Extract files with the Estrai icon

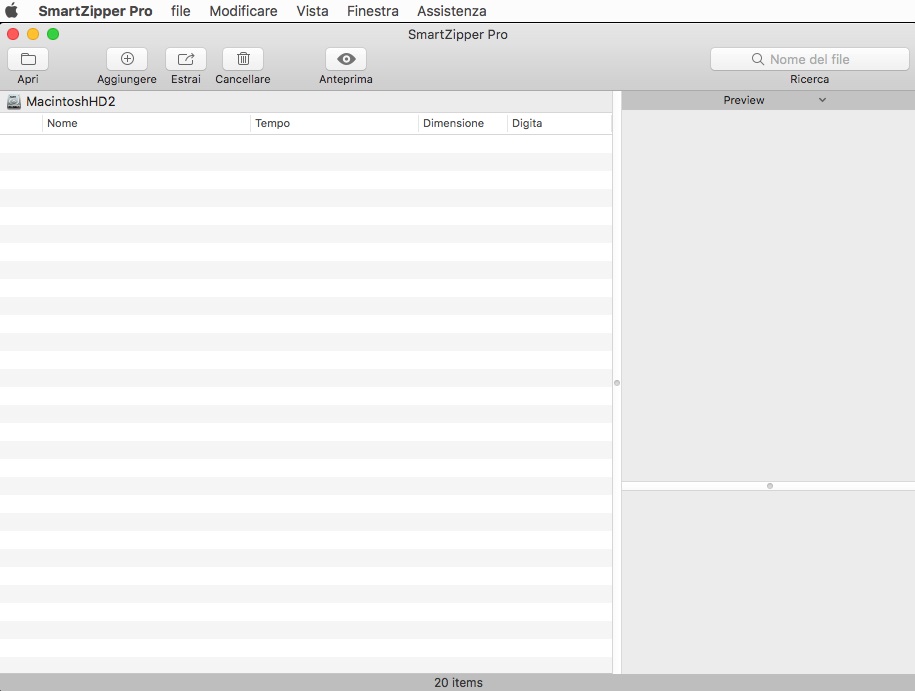186,59
